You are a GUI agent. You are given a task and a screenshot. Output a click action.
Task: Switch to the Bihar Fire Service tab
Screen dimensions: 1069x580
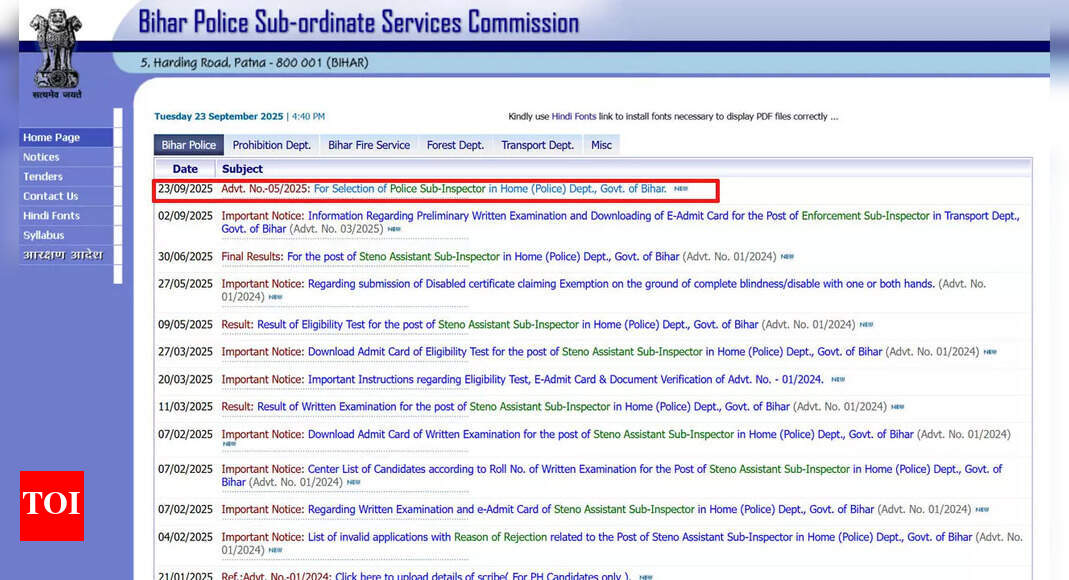(x=369, y=144)
